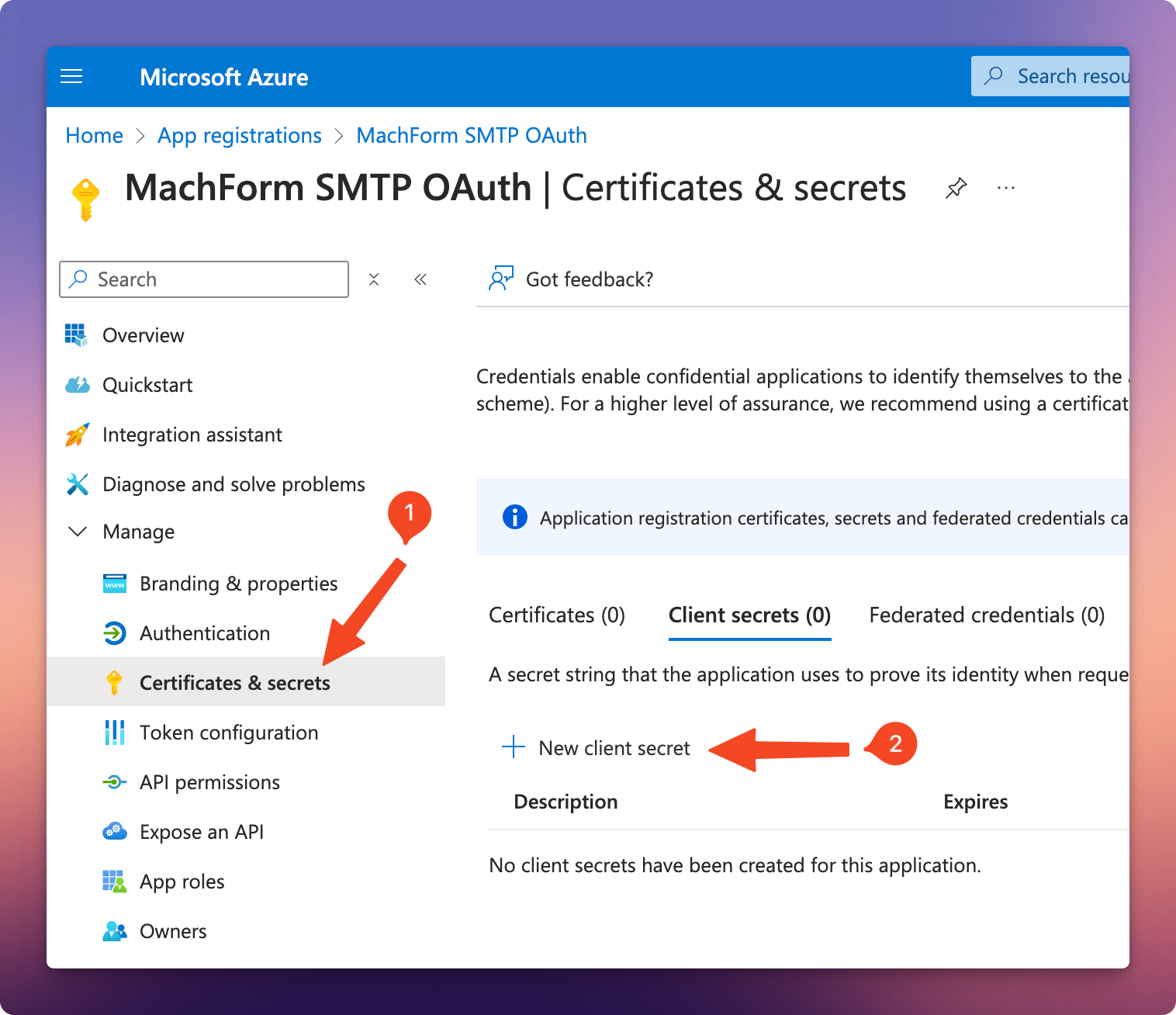Click the Description column header
Viewport: 1176px width, 1015px height.
point(566,802)
